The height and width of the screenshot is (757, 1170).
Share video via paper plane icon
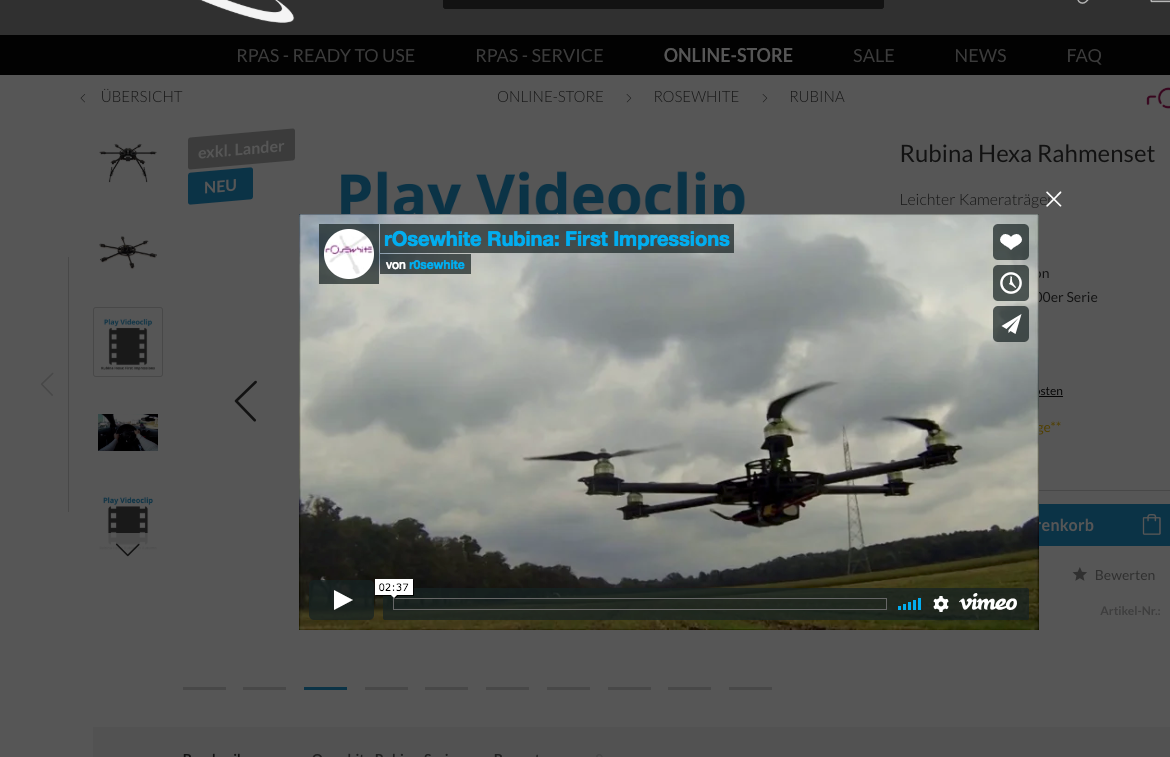click(x=1010, y=324)
